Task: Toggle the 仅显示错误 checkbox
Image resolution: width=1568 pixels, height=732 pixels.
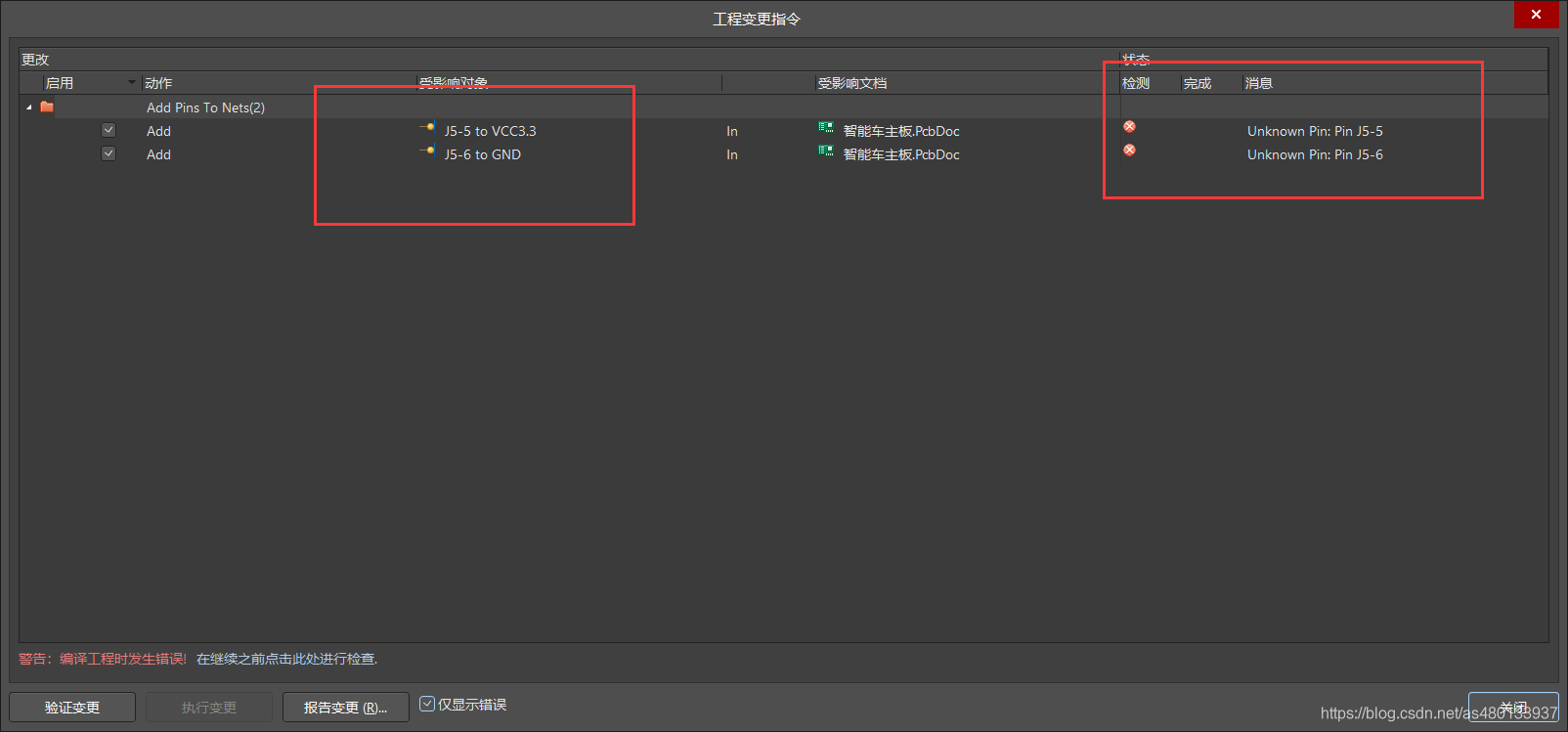Action: pos(427,704)
